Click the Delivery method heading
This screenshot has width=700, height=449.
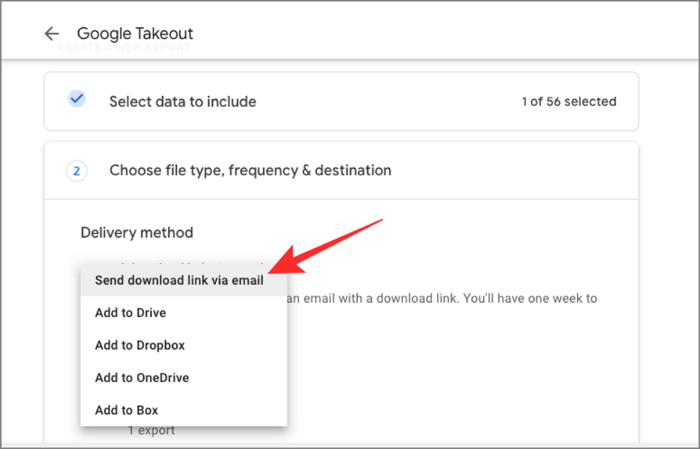pyautogui.click(x=137, y=233)
